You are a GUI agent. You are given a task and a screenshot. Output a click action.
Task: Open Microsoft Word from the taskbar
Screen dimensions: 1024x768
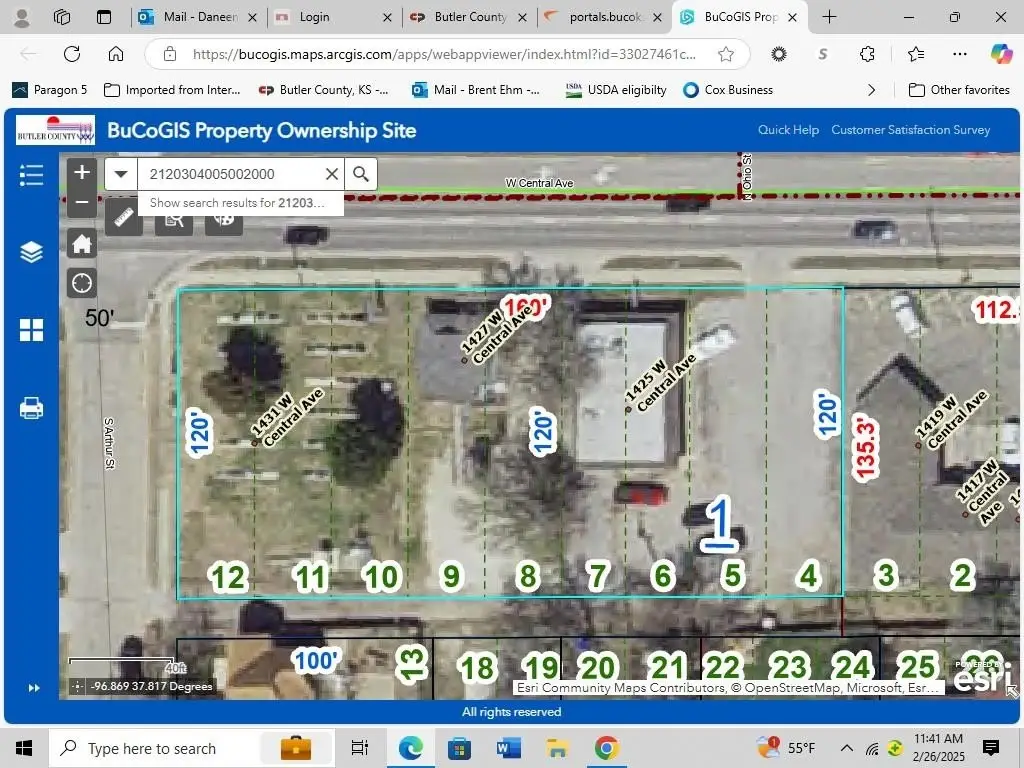point(508,748)
